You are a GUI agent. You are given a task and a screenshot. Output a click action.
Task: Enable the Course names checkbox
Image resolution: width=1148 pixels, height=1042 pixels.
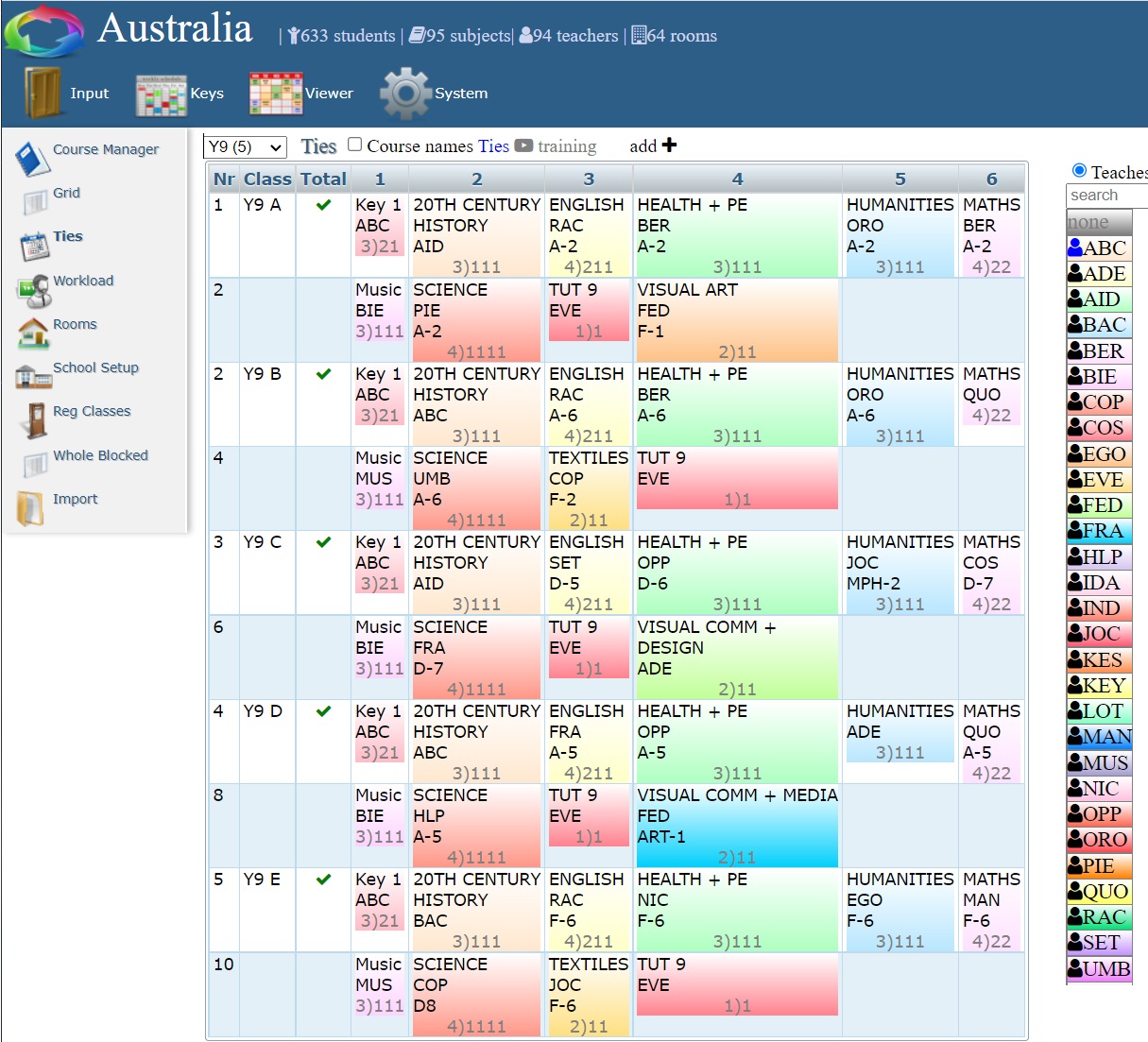pos(355,145)
